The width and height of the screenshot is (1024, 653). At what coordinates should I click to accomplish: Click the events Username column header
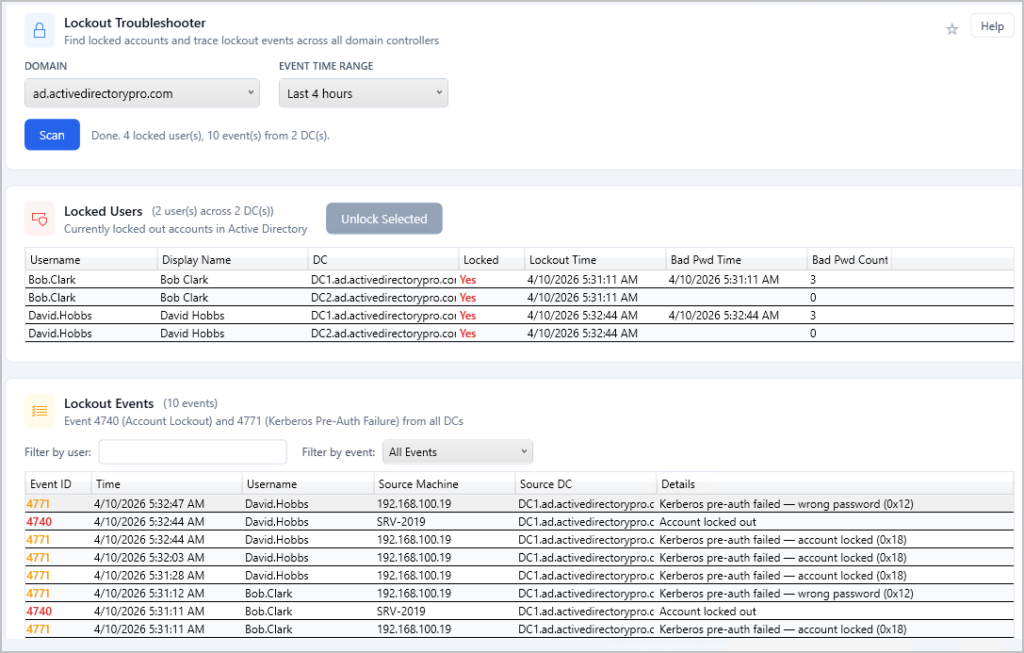point(308,484)
